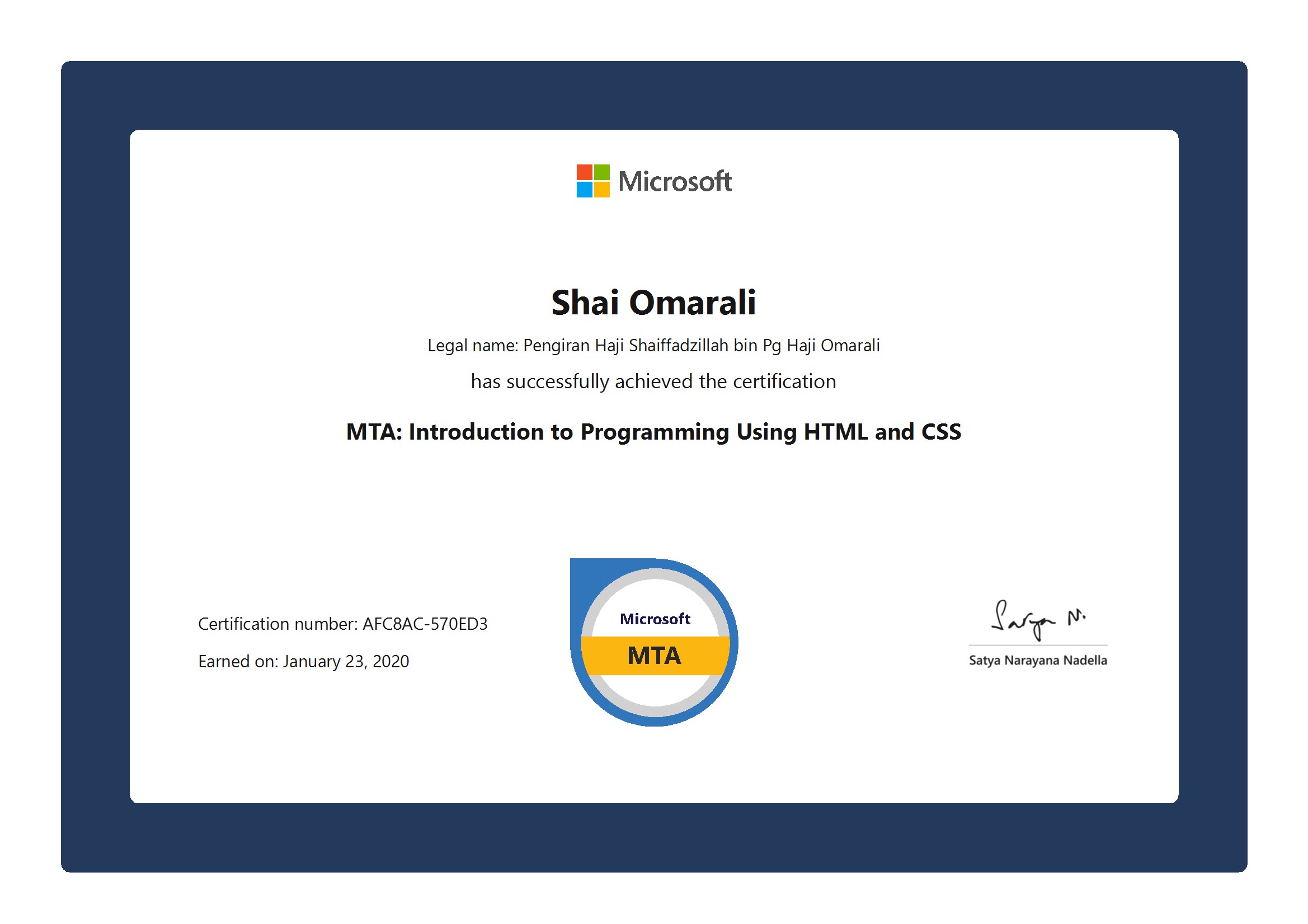Click the red square in Microsoft logo

coord(584,171)
